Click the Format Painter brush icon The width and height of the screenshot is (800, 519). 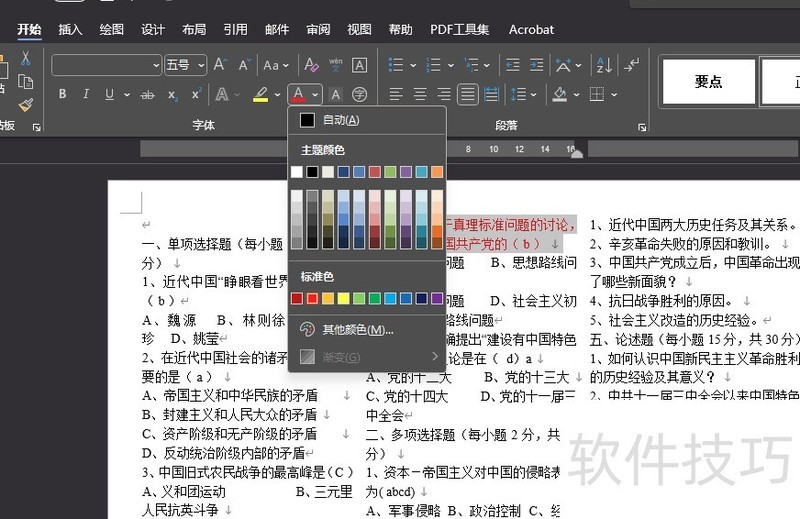pyautogui.click(x=26, y=103)
